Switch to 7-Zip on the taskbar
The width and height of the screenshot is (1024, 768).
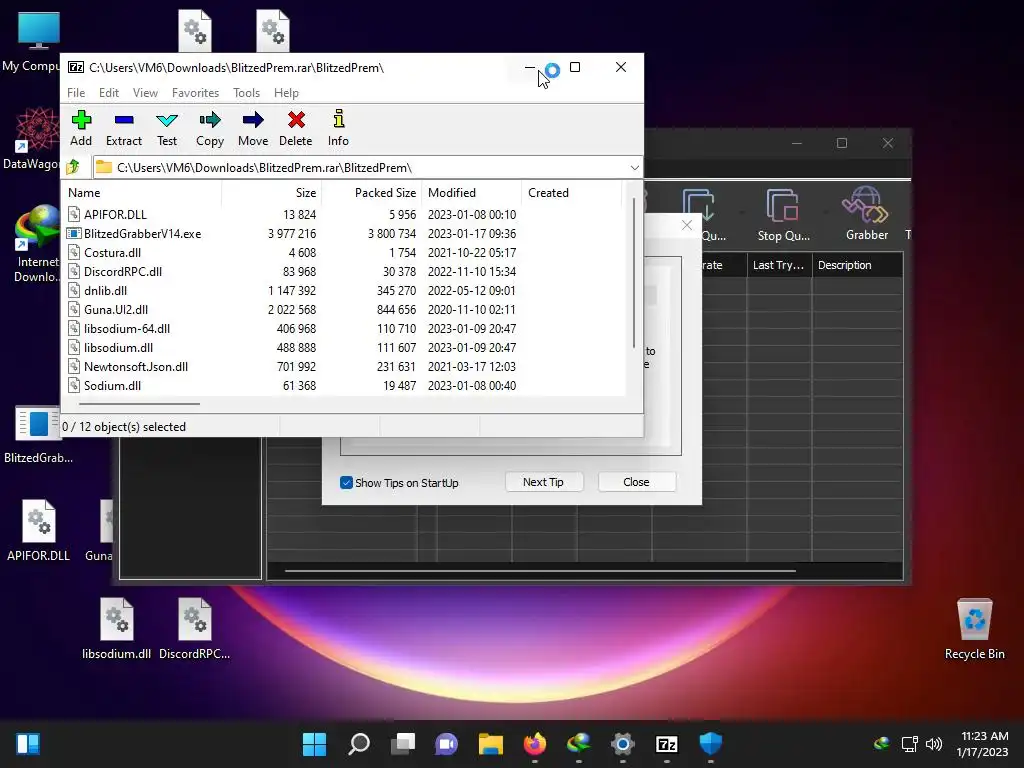point(667,744)
